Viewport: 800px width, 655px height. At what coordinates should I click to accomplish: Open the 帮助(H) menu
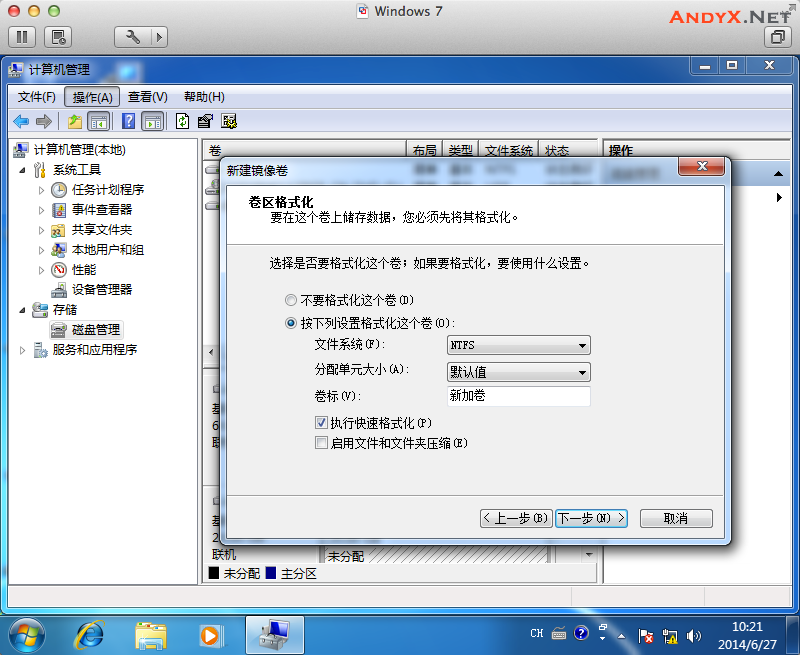(x=204, y=97)
